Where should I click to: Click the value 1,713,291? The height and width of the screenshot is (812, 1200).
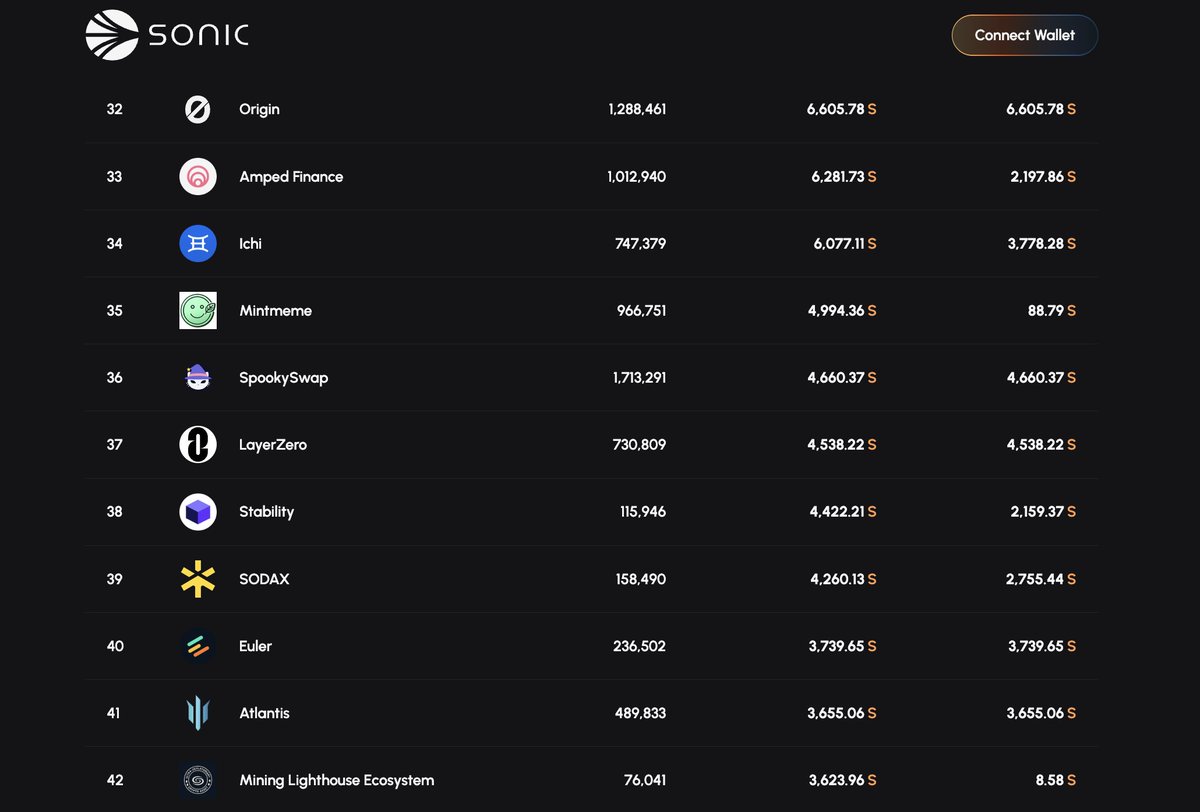click(x=638, y=377)
